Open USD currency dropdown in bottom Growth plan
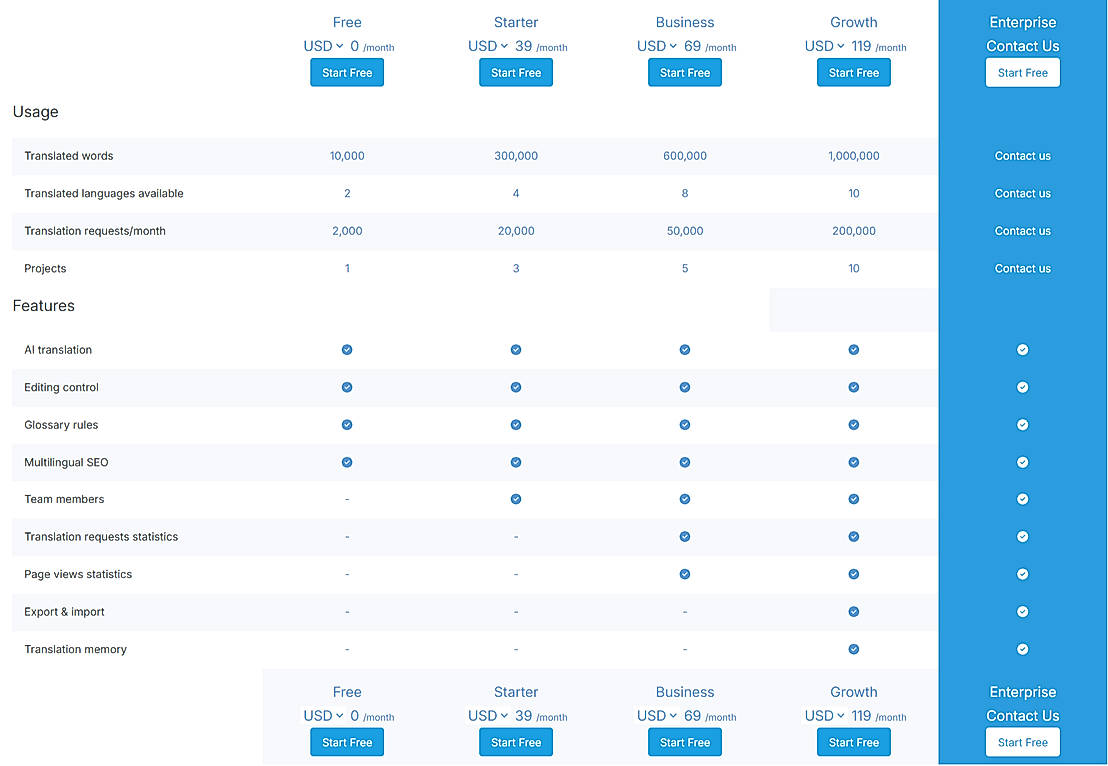The width and height of the screenshot is (1108, 766). [x=825, y=716]
